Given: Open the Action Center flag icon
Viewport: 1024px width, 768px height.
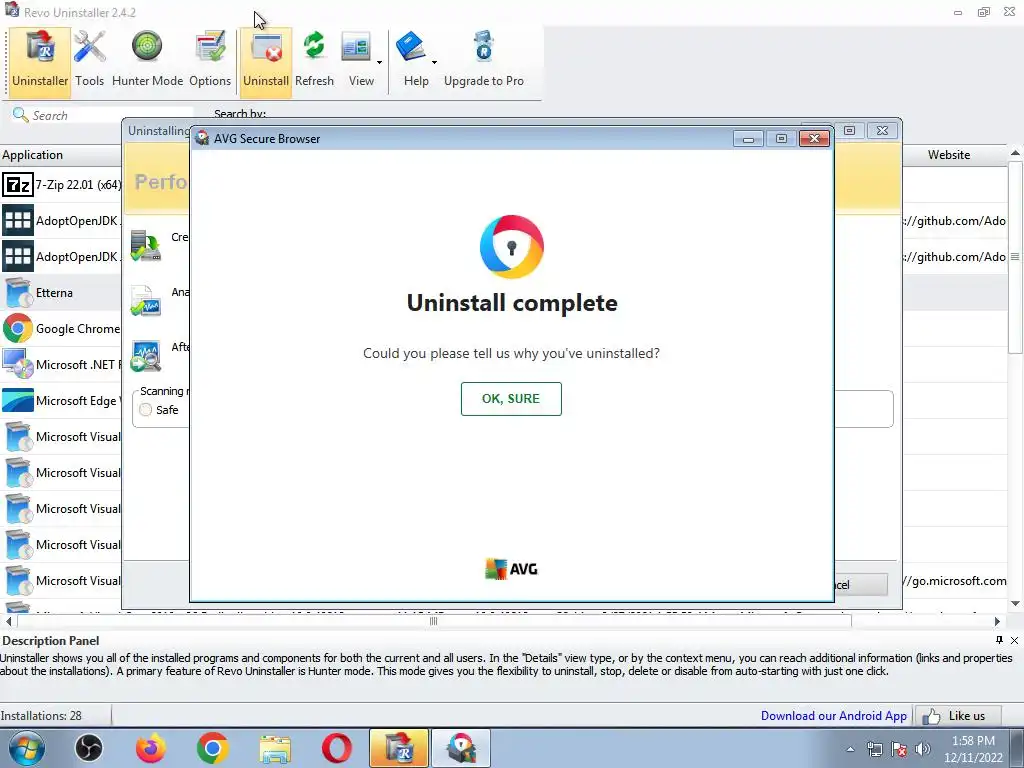Looking at the screenshot, I should click(x=899, y=749).
